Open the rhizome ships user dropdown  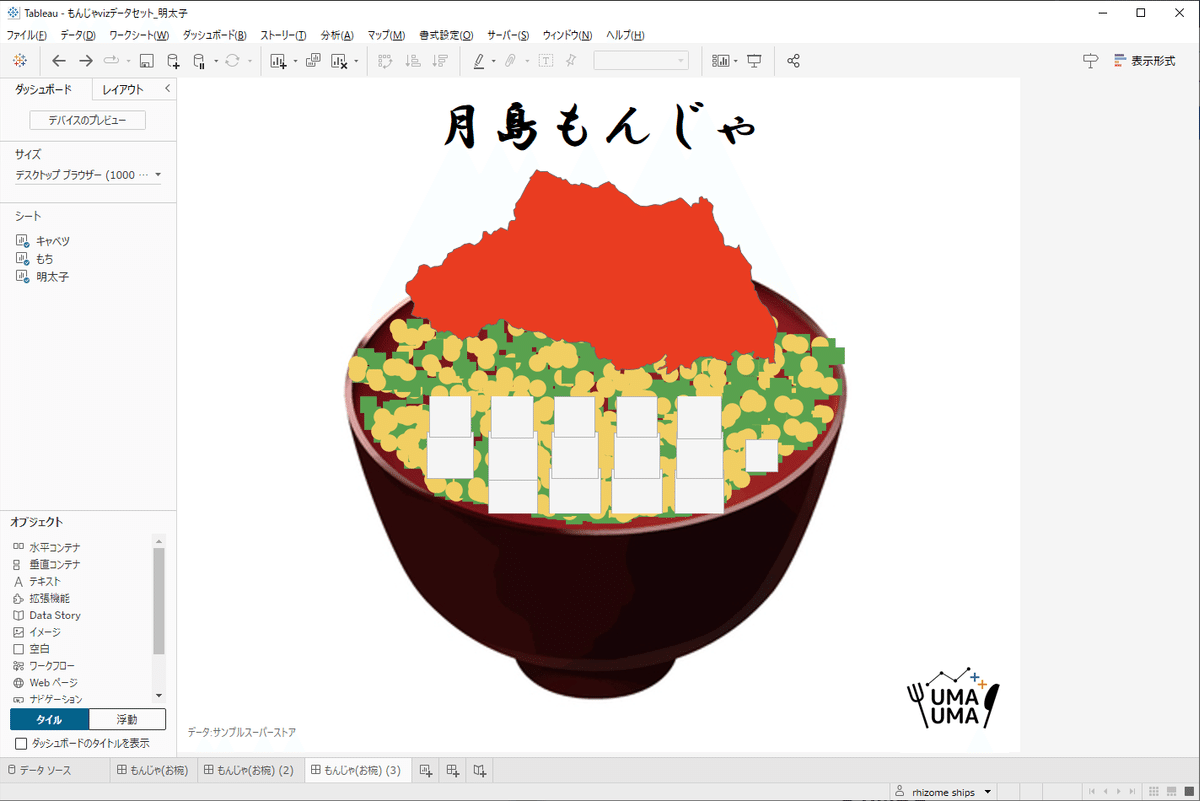coord(942,791)
